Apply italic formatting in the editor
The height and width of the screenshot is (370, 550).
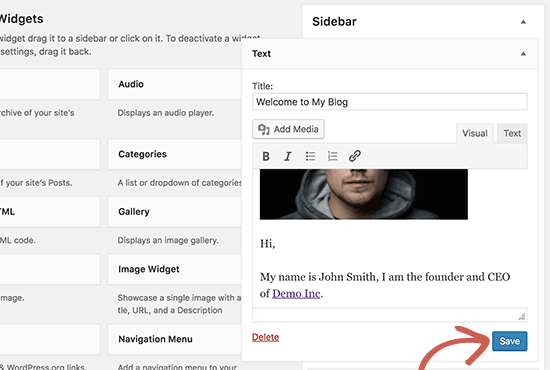tap(288, 156)
